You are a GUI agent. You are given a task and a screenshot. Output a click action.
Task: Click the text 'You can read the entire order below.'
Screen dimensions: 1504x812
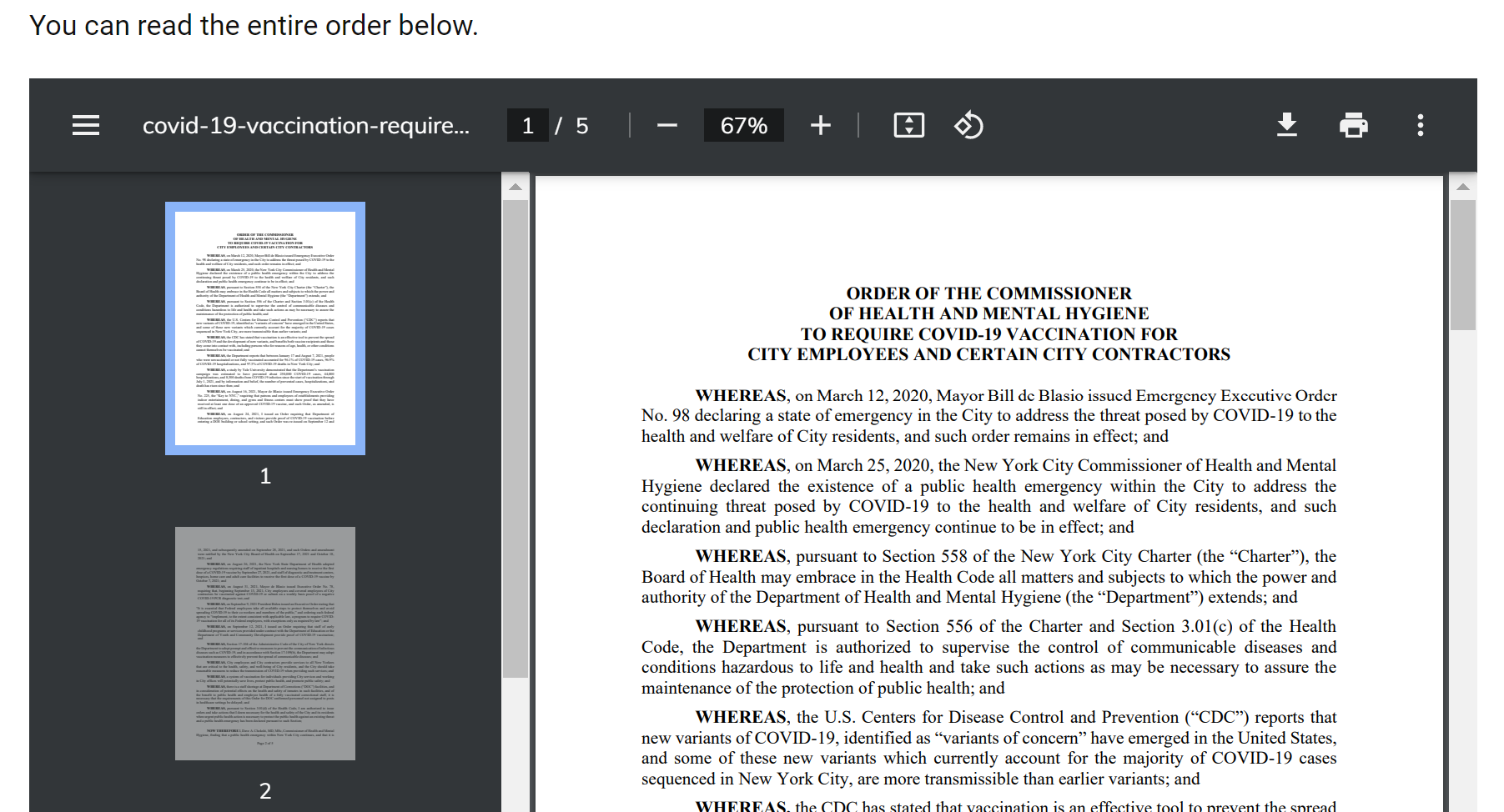click(x=254, y=25)
